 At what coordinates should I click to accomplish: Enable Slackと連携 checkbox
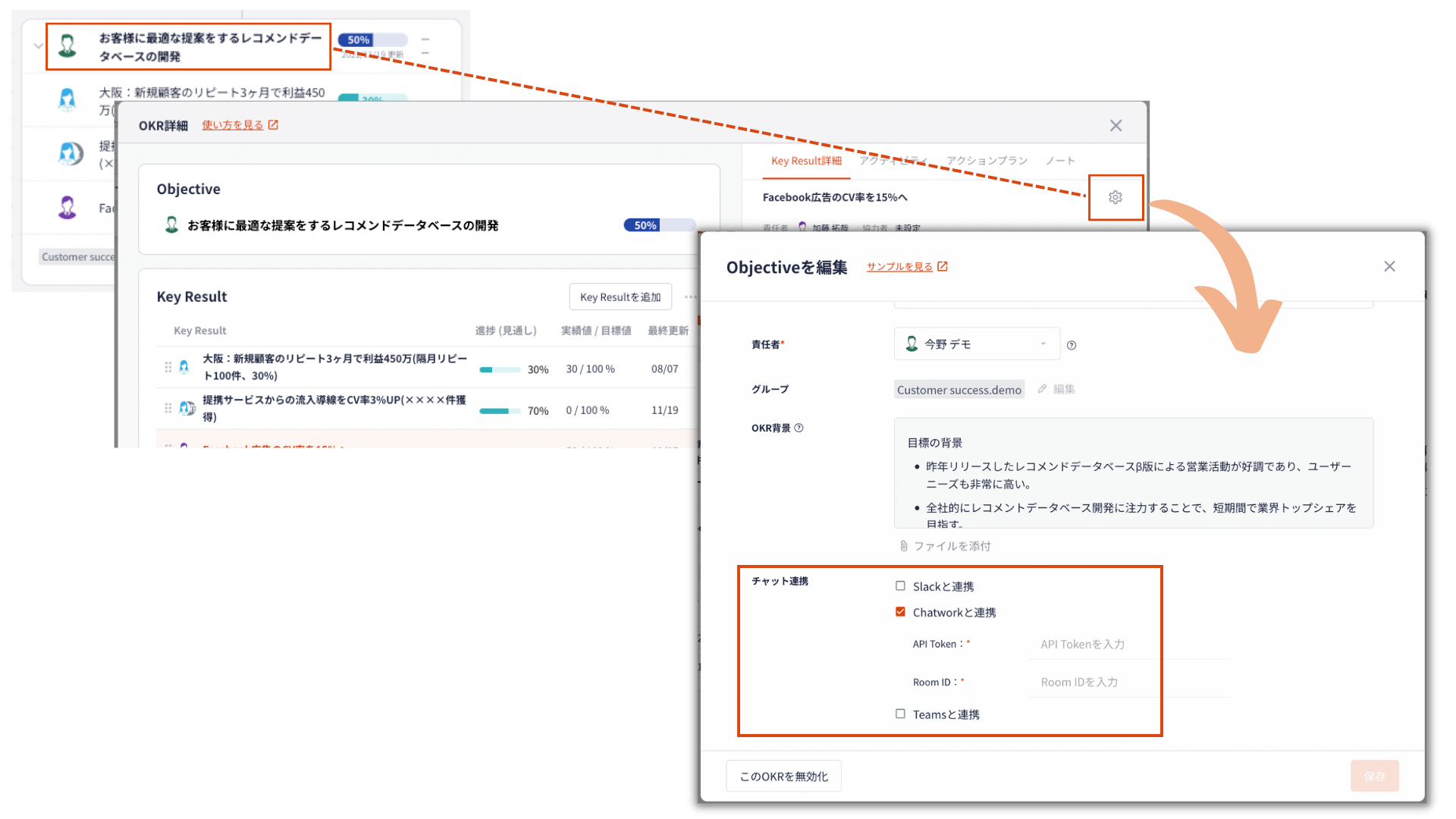coord(900,585)
